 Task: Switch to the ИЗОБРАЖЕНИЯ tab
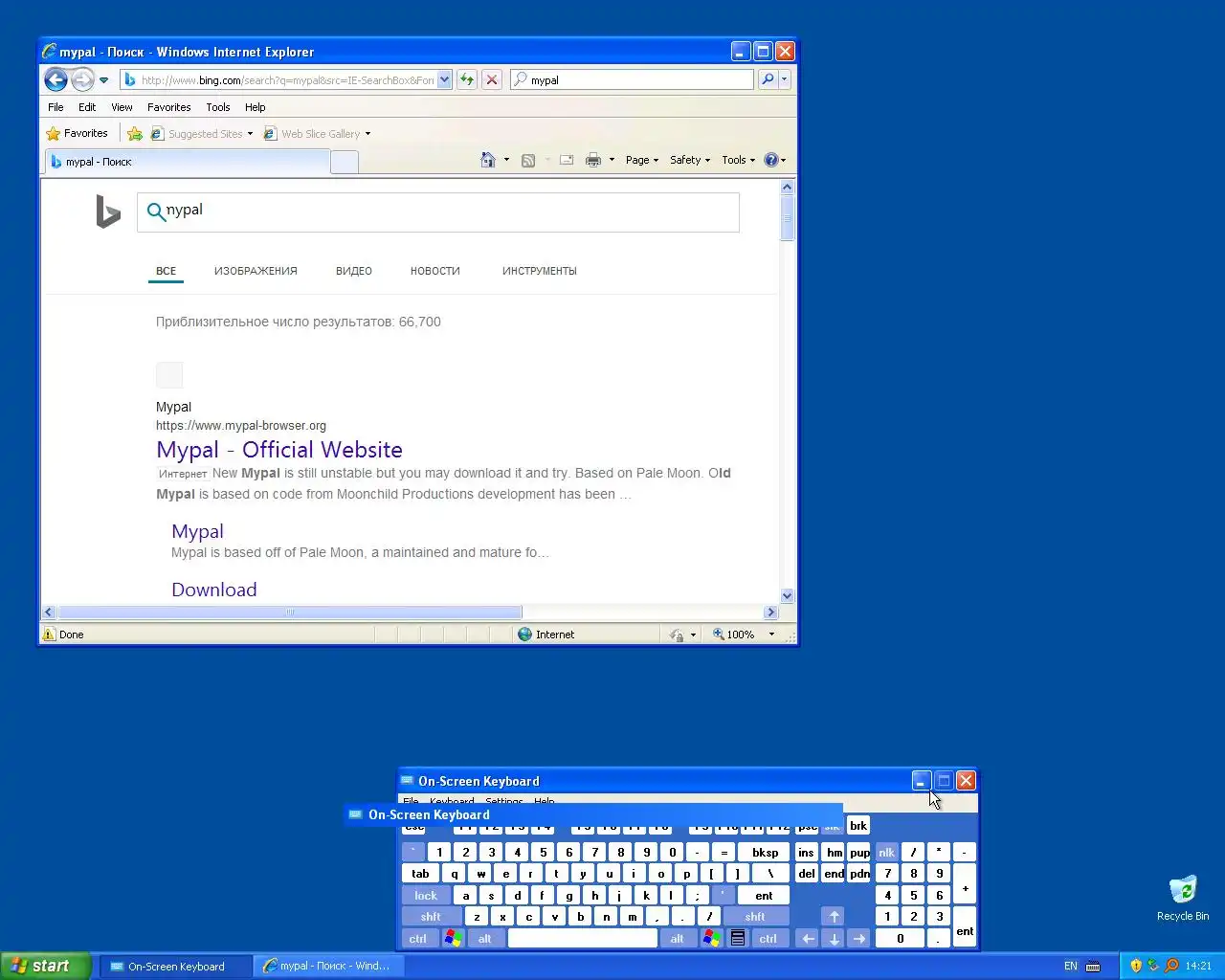point(256,271)
